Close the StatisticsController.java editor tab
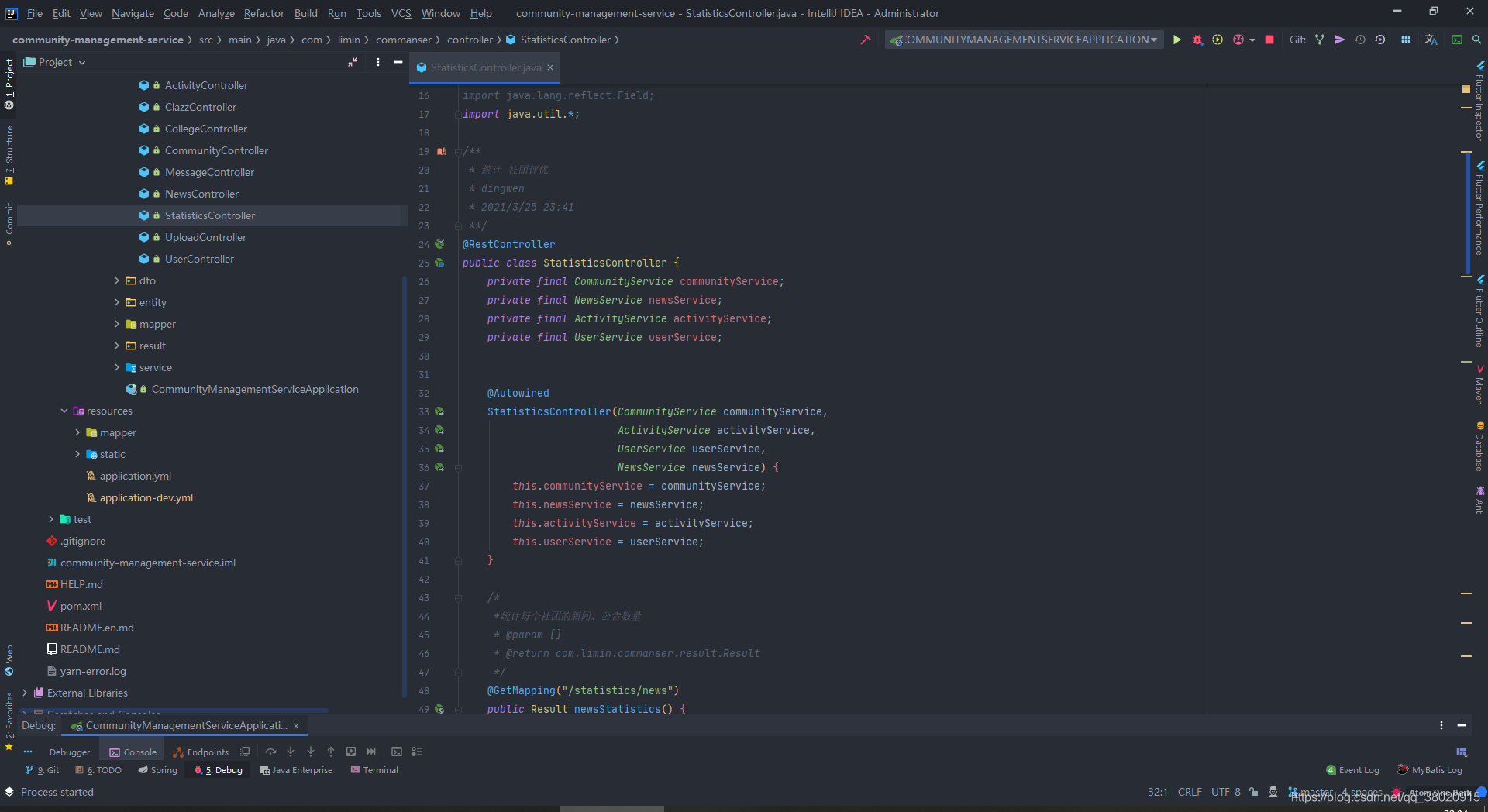The height and width of the screenshot is (812, 1488). 550,67
